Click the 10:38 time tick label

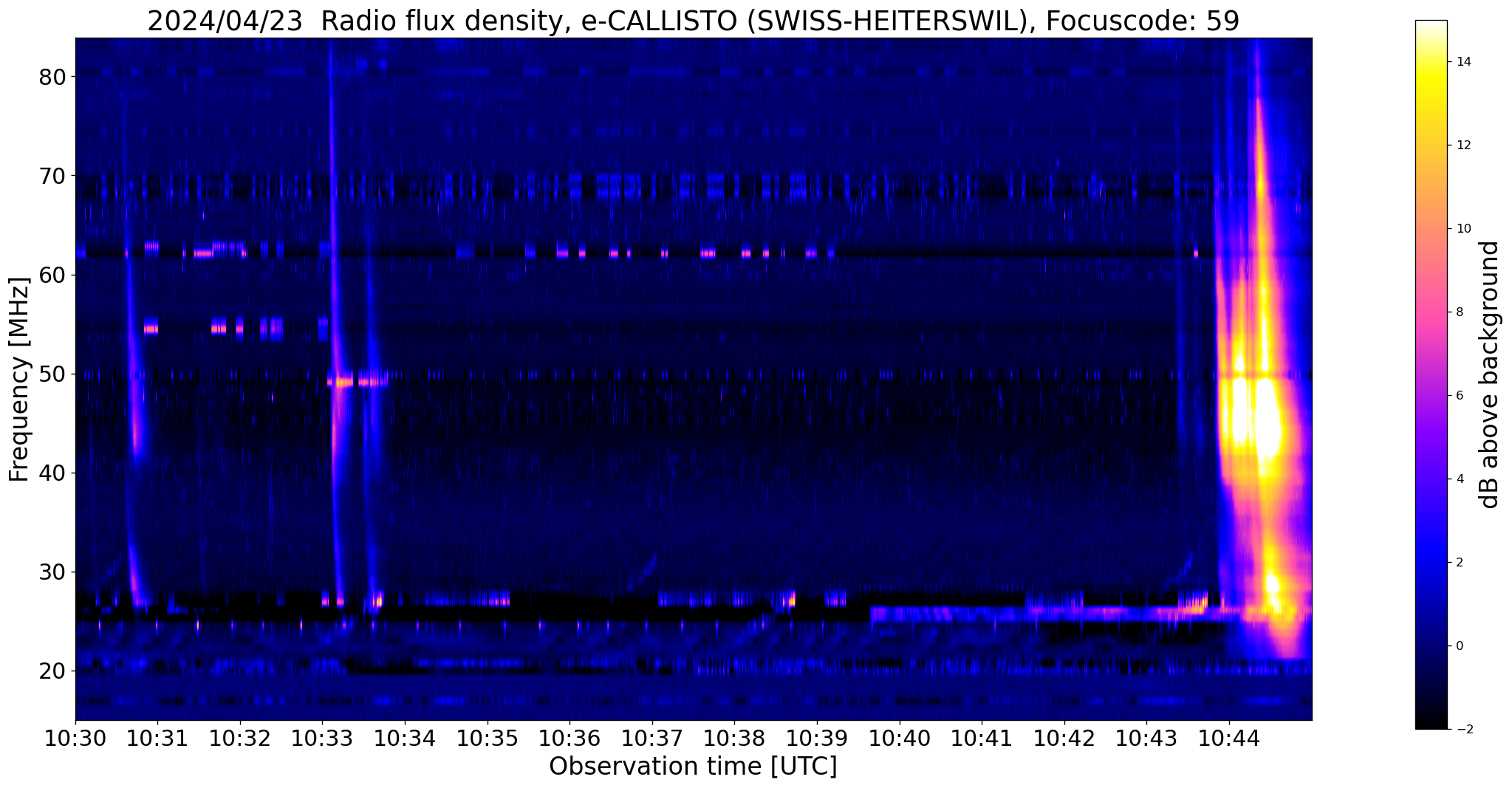click(734, 738)
